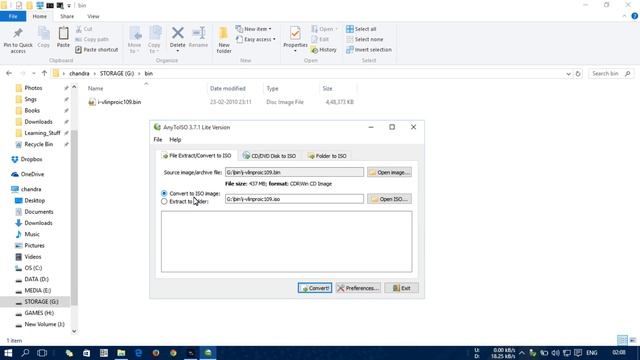Switch to the Share ribbon tab
Screen dimensions: 640x360
point(67,16)
